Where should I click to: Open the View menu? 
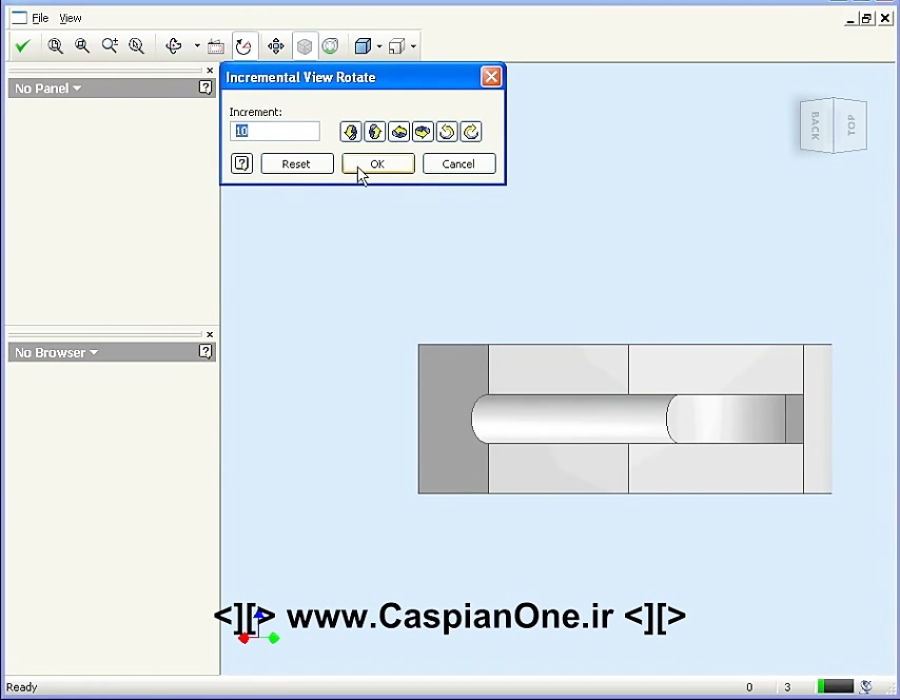[x=70, y=17]
